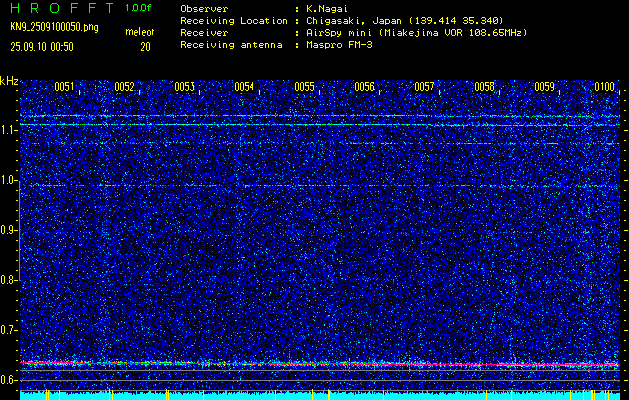The width and height of the screenshot is (629, 400).
Task: Click the date stamp 25.09.10 00:50
Action: pos(42,47)
